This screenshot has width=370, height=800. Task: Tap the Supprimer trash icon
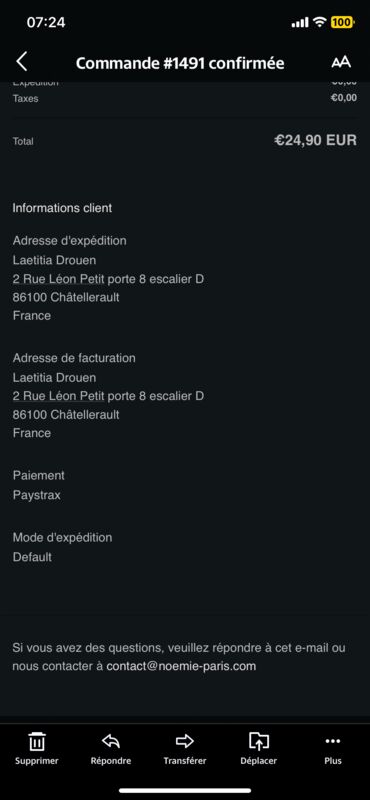(37, 741)
